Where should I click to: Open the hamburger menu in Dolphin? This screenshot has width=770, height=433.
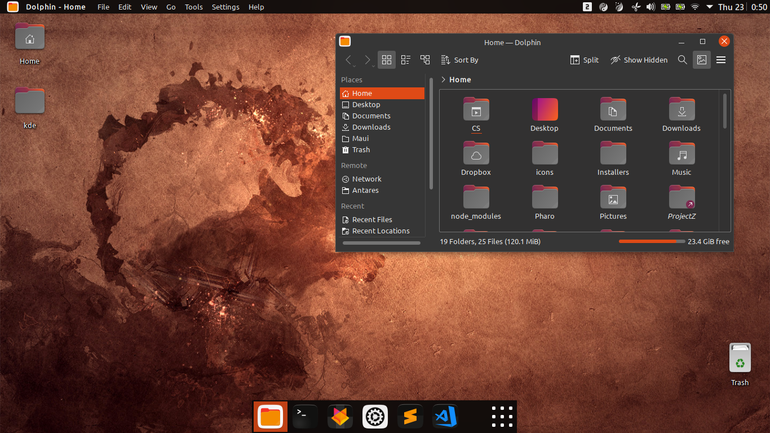click(x=721, y=60)
